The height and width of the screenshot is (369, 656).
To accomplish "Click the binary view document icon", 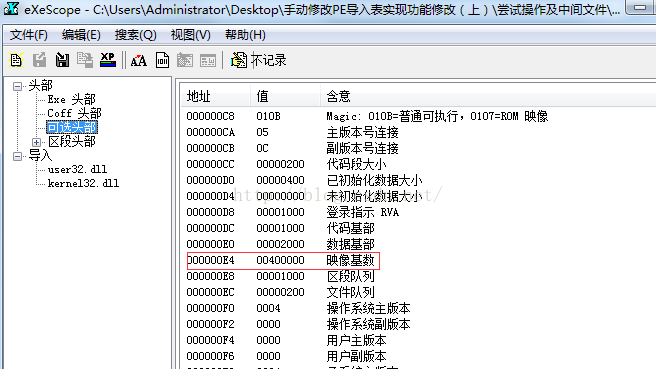I will tap(162, 60).
